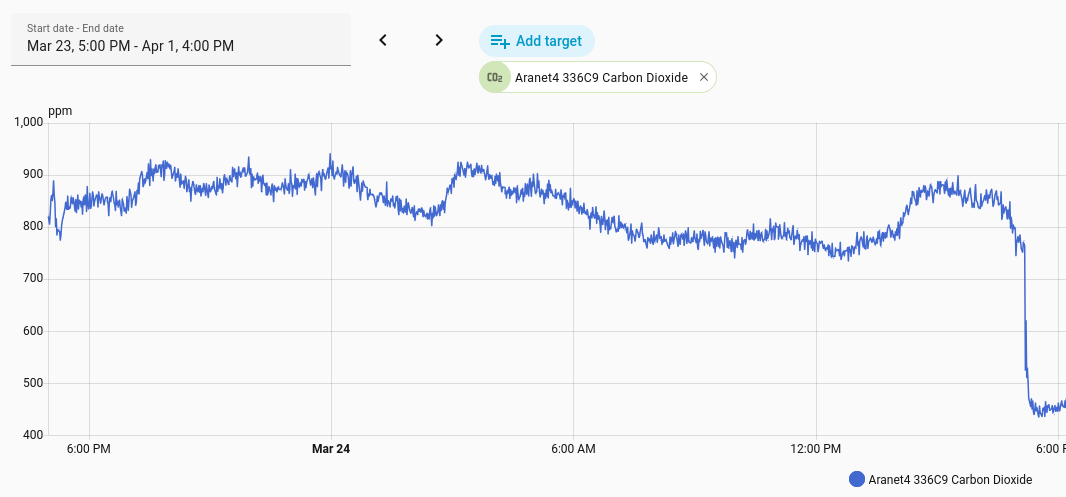Advance to the next date range
1066x497 pixels.
438,40
